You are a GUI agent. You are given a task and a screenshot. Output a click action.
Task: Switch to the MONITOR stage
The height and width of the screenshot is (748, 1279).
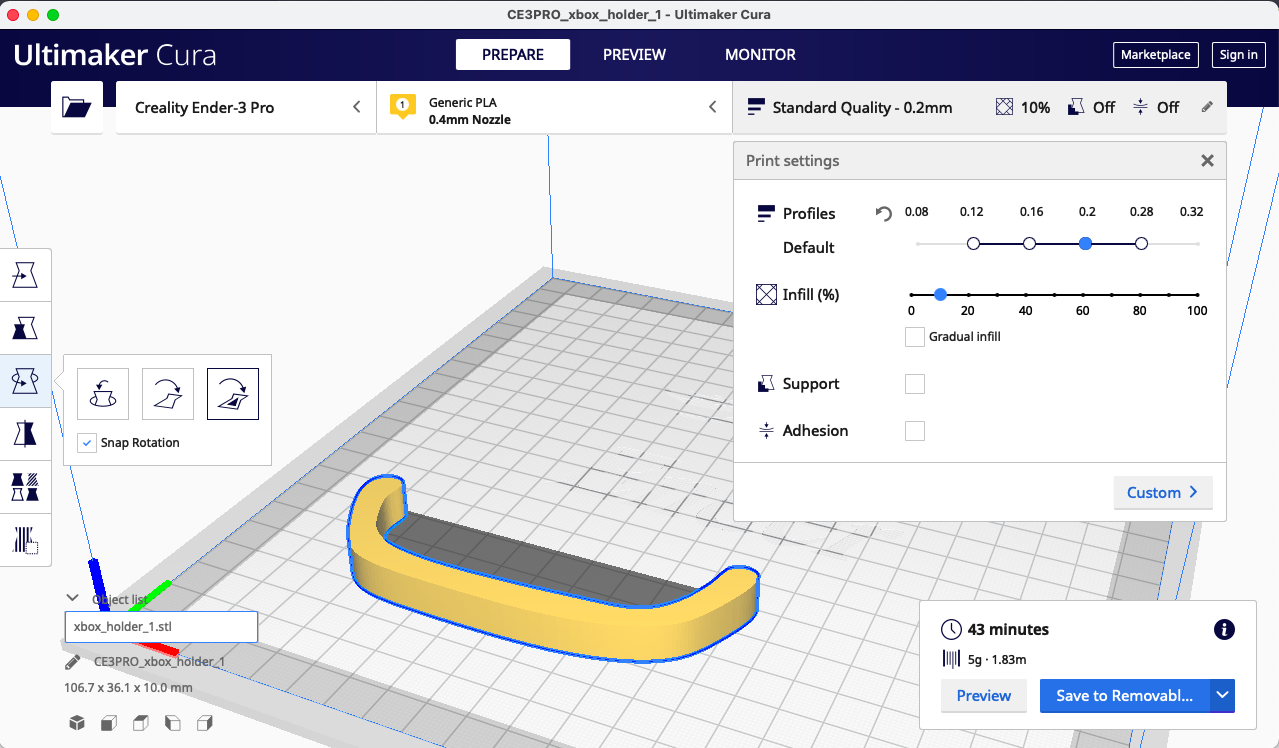[760, 55]
